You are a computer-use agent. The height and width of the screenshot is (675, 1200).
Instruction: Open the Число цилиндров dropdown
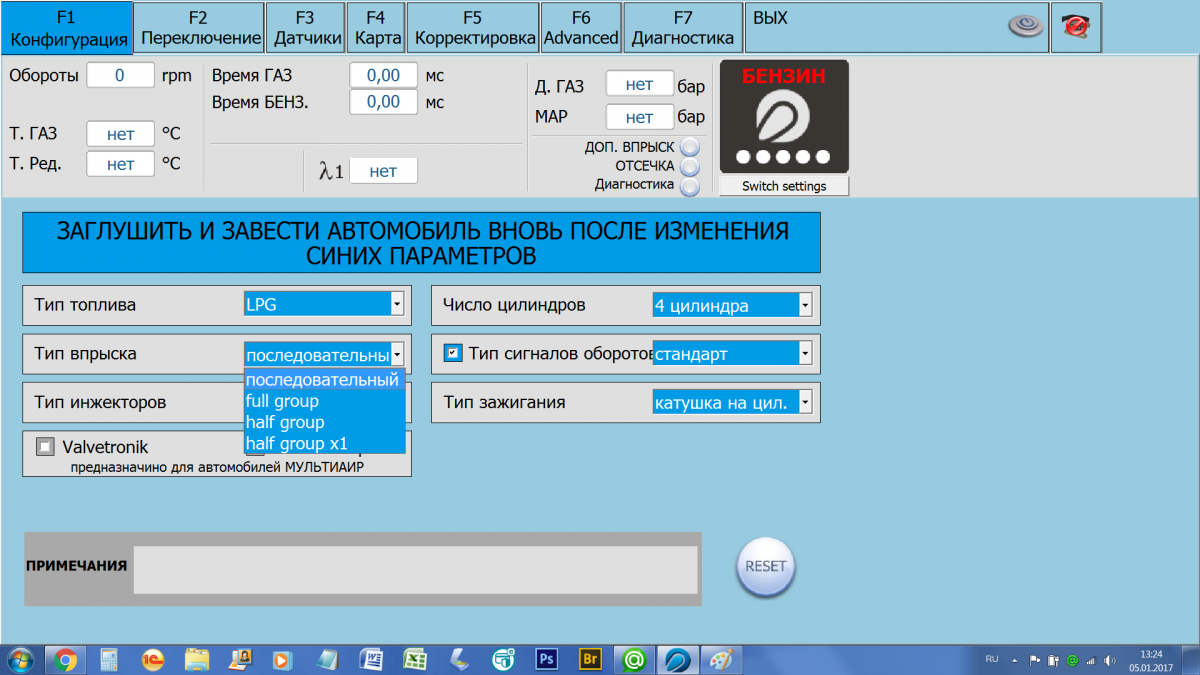[805, 305]
